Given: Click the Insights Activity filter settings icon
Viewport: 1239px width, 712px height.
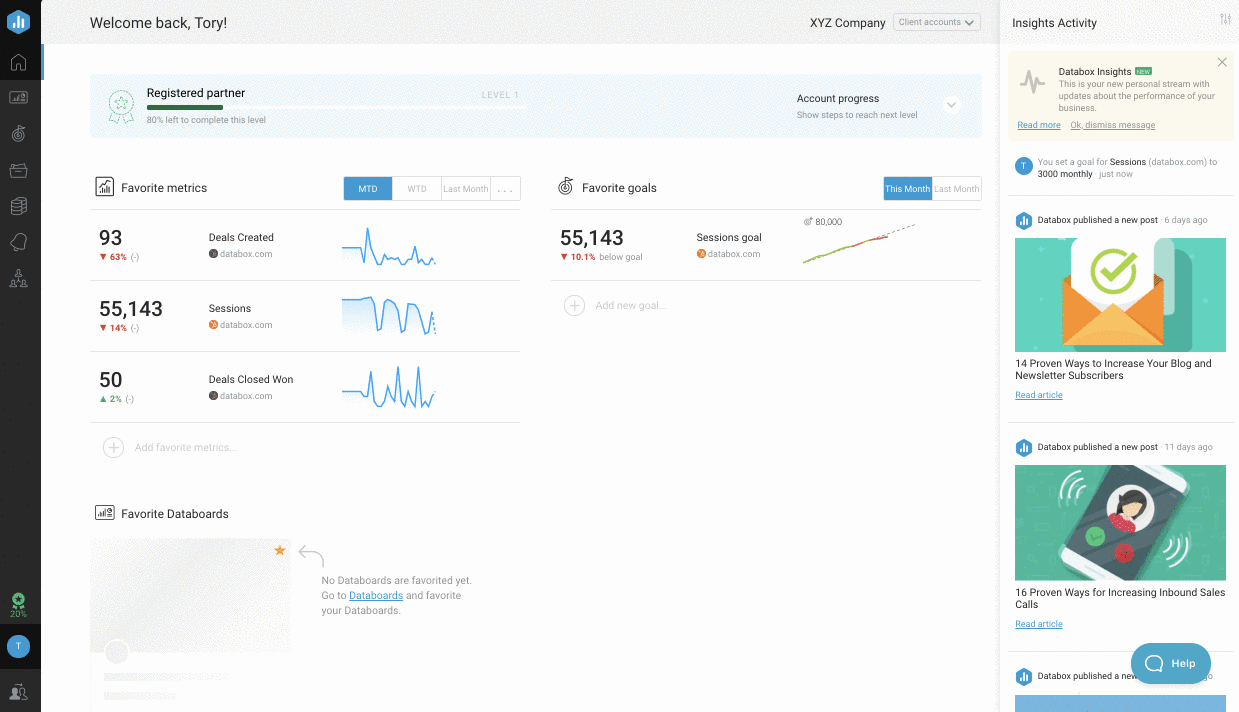Looking at the screenshot, I should click(x=1226, y=21).
